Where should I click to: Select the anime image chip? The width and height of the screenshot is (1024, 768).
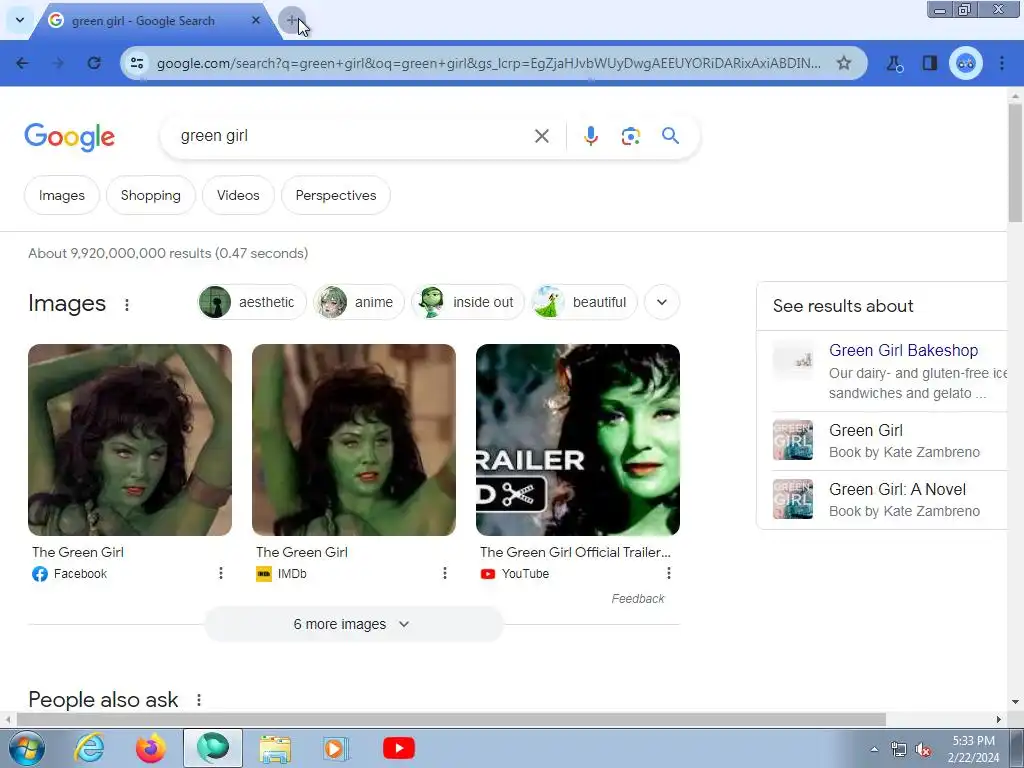[x=359, y=302]
